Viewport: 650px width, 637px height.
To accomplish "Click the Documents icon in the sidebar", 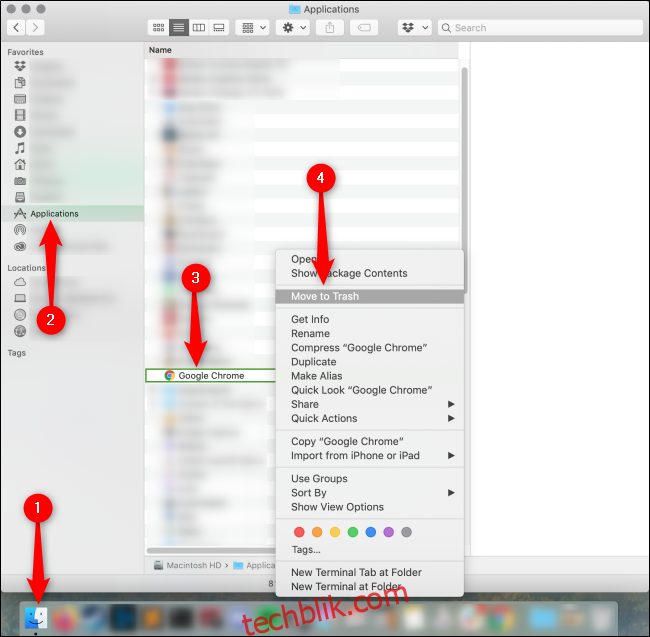I will (x=20, y=82).
